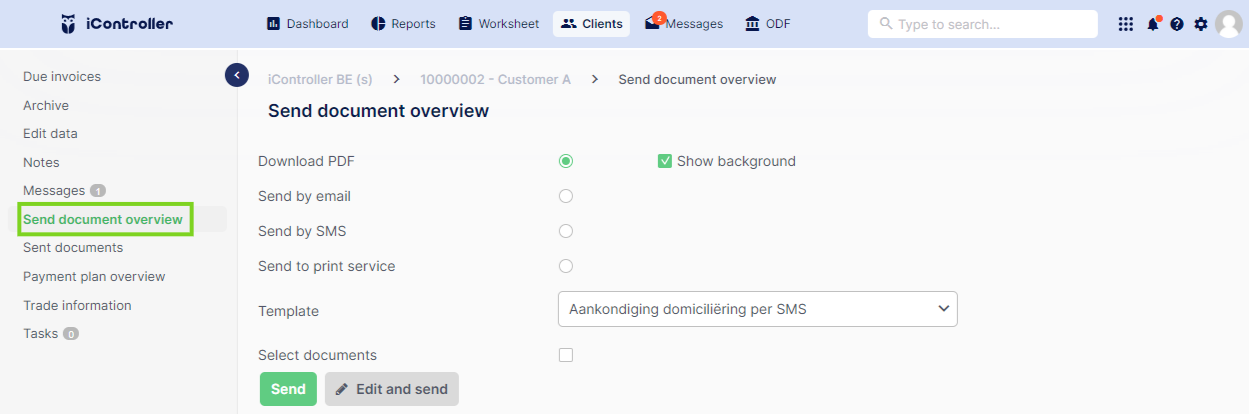Enable the Select documents checkbox
This screenshot has width=1249, height=414.
(566, 355)
